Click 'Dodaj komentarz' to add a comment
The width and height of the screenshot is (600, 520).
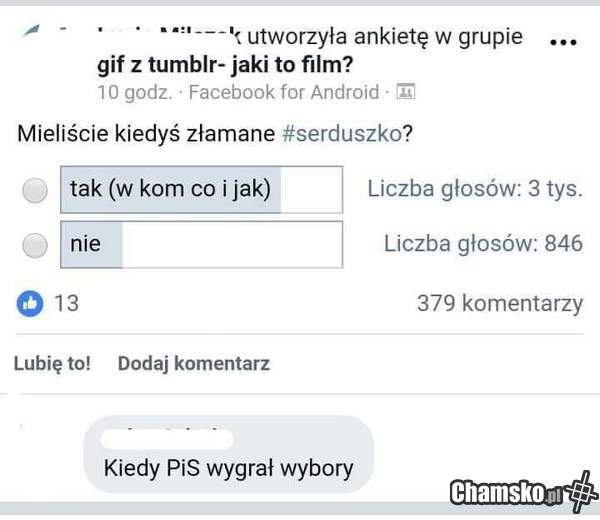tap(194, 364)
